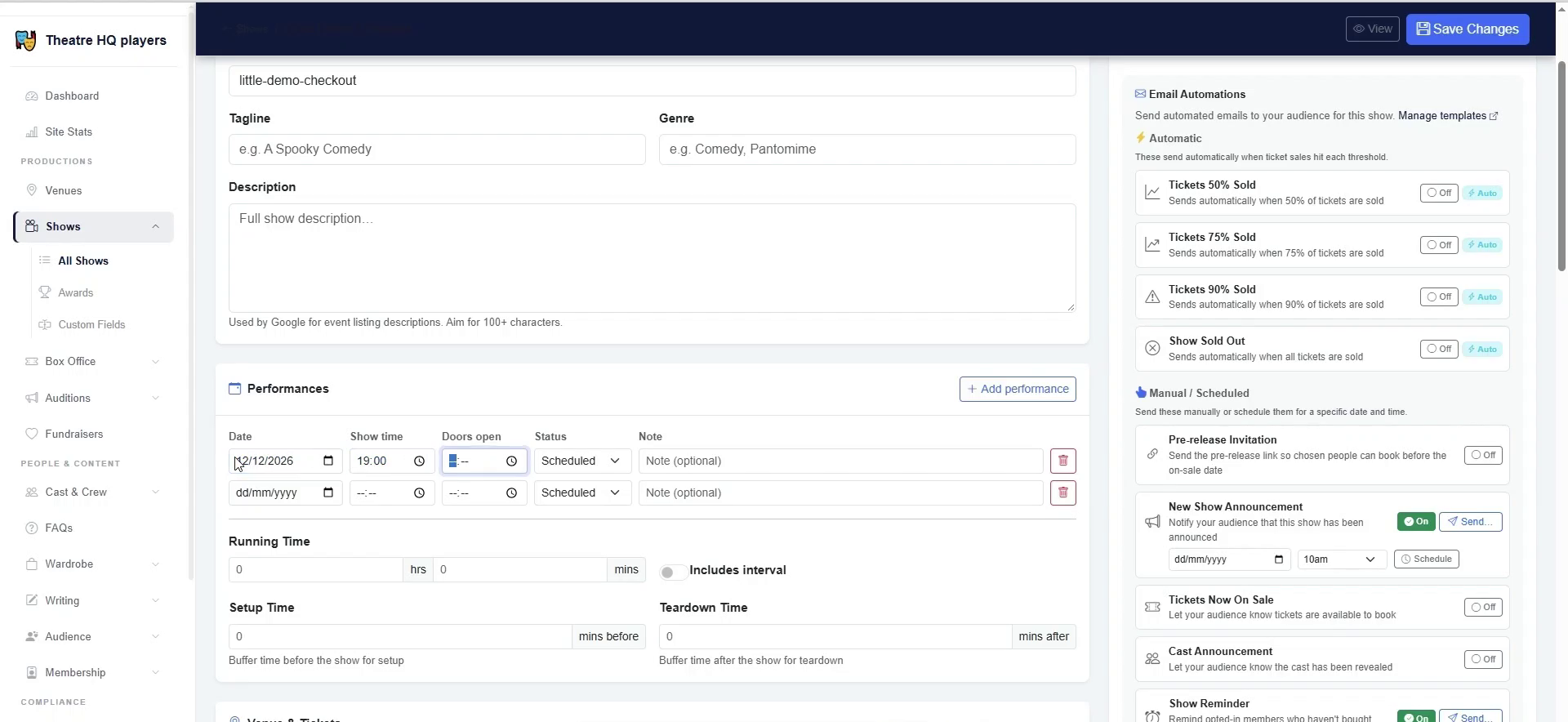
Task: Open 10am time dropdown
Action: [1340, 559]
